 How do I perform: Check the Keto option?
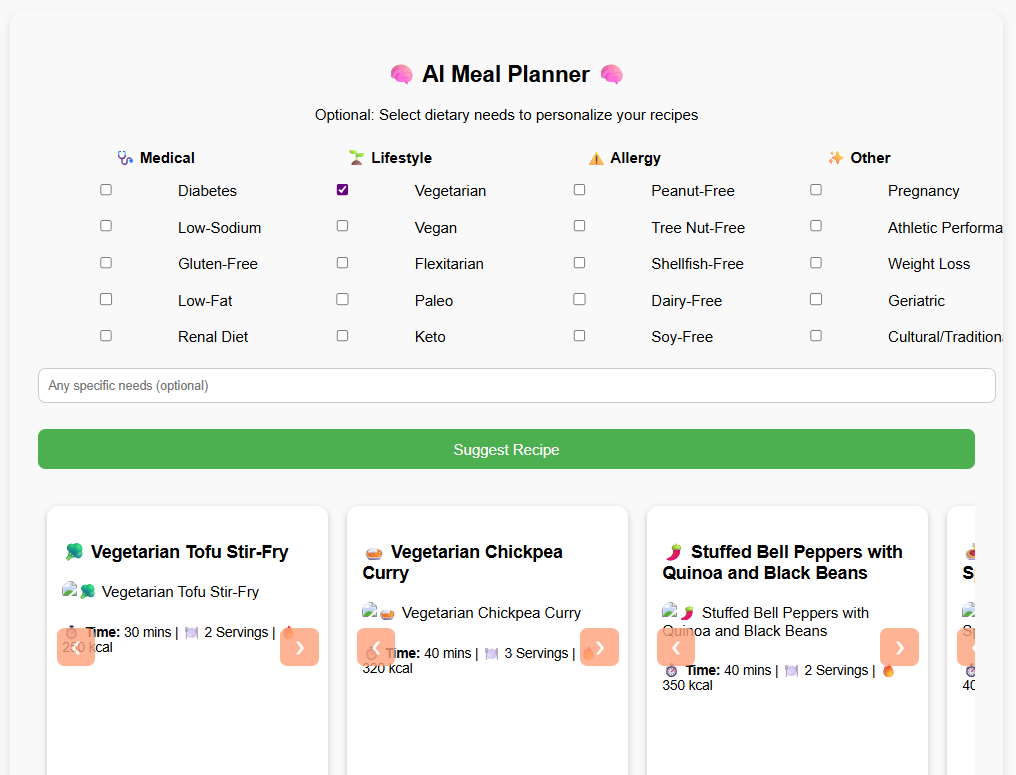tap(342, 335)
